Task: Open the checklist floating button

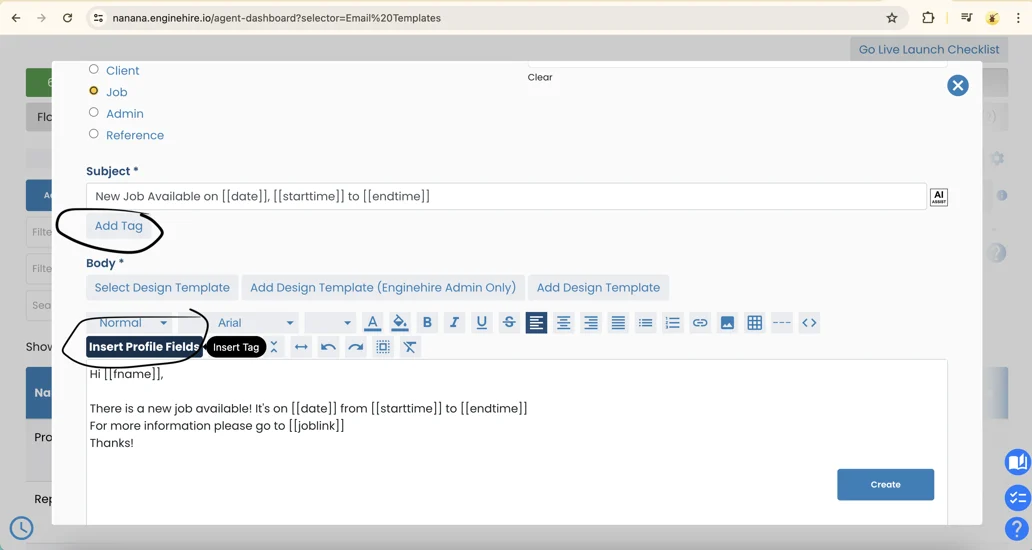Action: pos(1017,497)
